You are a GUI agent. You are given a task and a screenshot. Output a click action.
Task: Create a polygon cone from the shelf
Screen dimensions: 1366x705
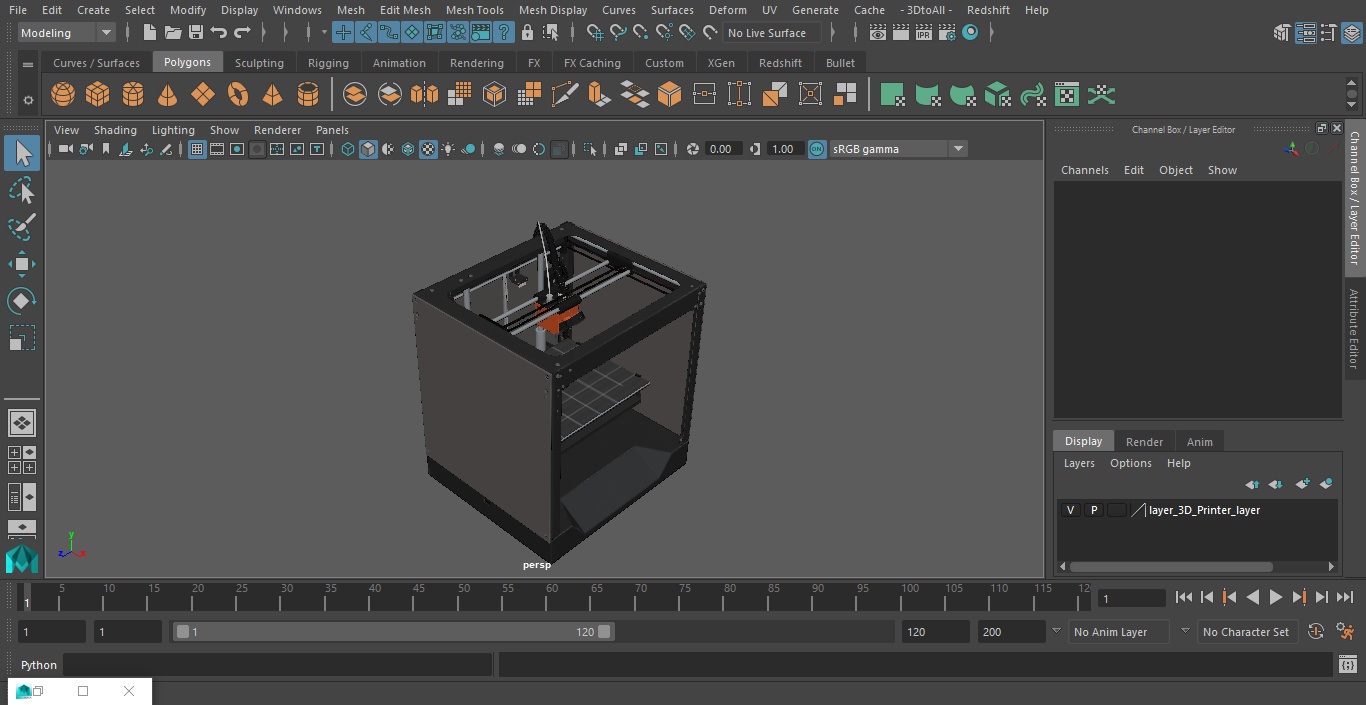pos(167,95)
